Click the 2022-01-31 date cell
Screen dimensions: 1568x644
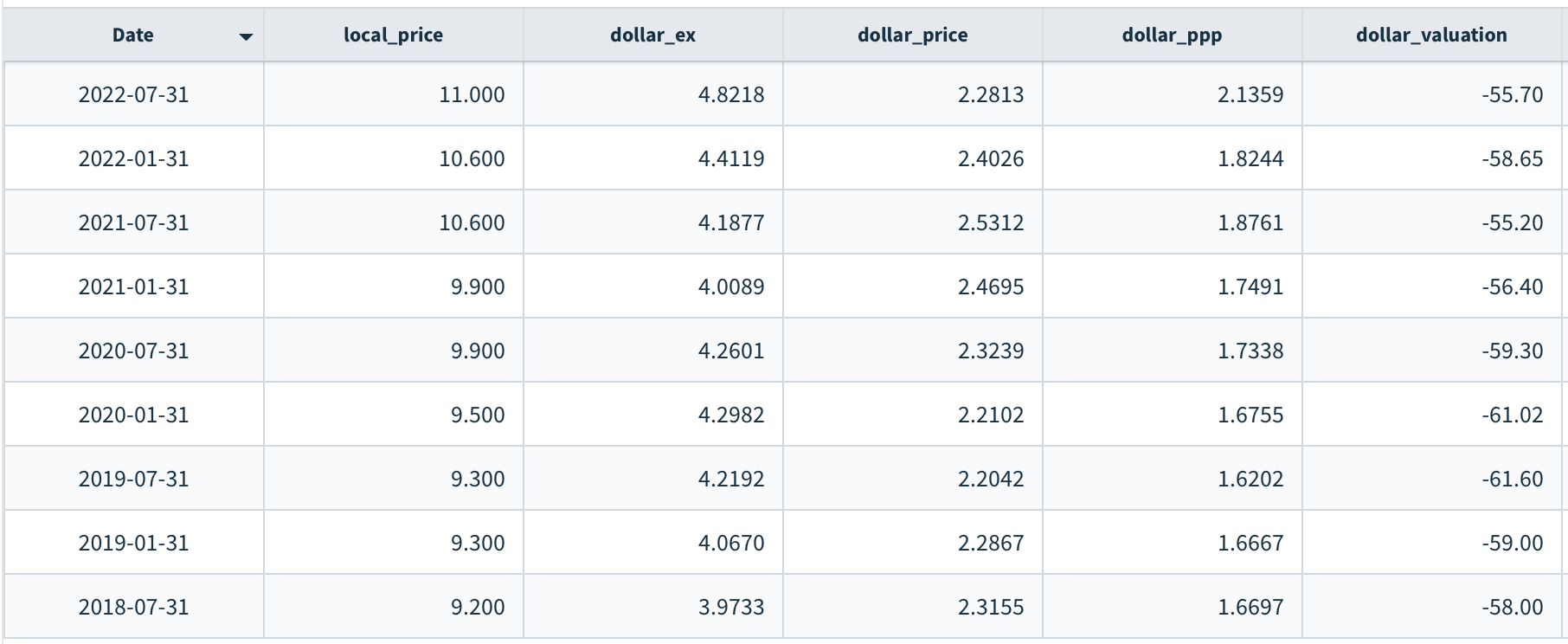click(133, 158)
